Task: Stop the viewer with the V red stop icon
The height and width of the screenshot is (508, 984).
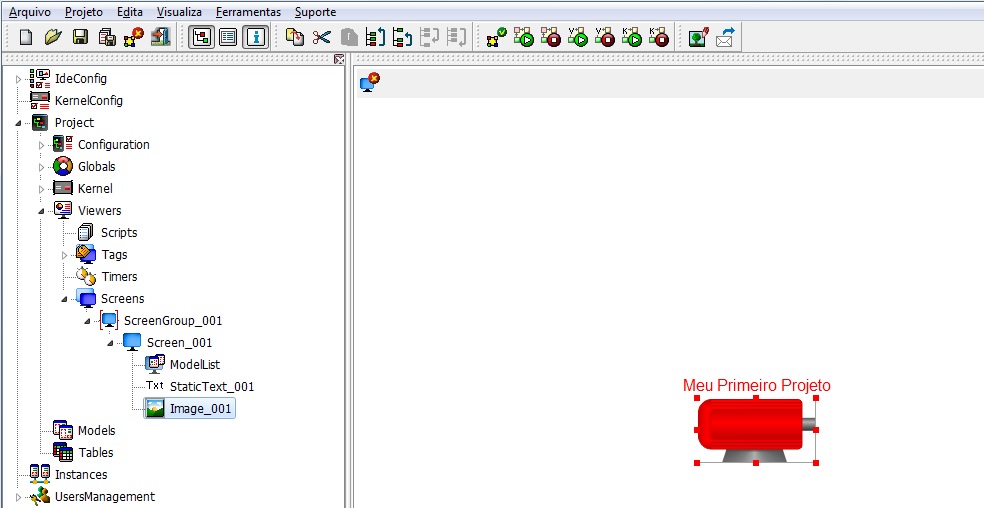Action: pos(605,37)
